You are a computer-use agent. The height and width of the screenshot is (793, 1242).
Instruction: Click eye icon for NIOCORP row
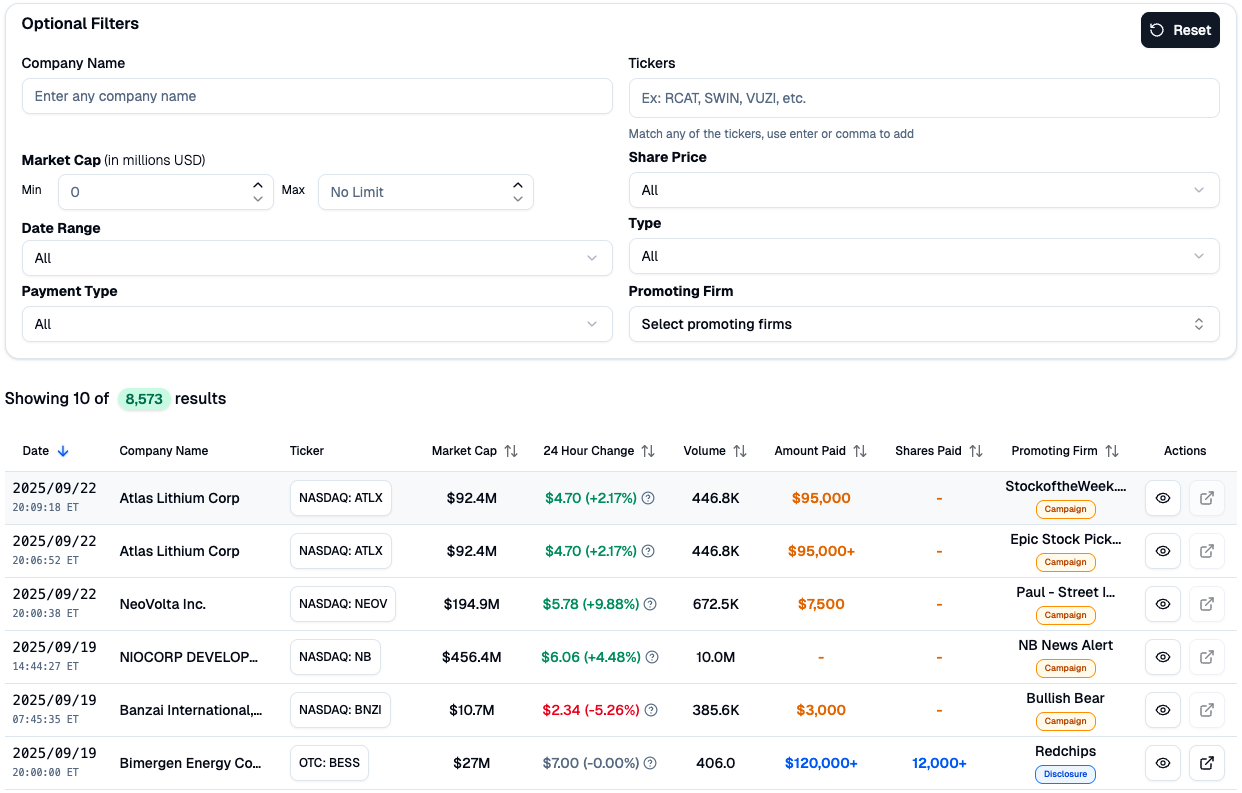point(1163,657)
